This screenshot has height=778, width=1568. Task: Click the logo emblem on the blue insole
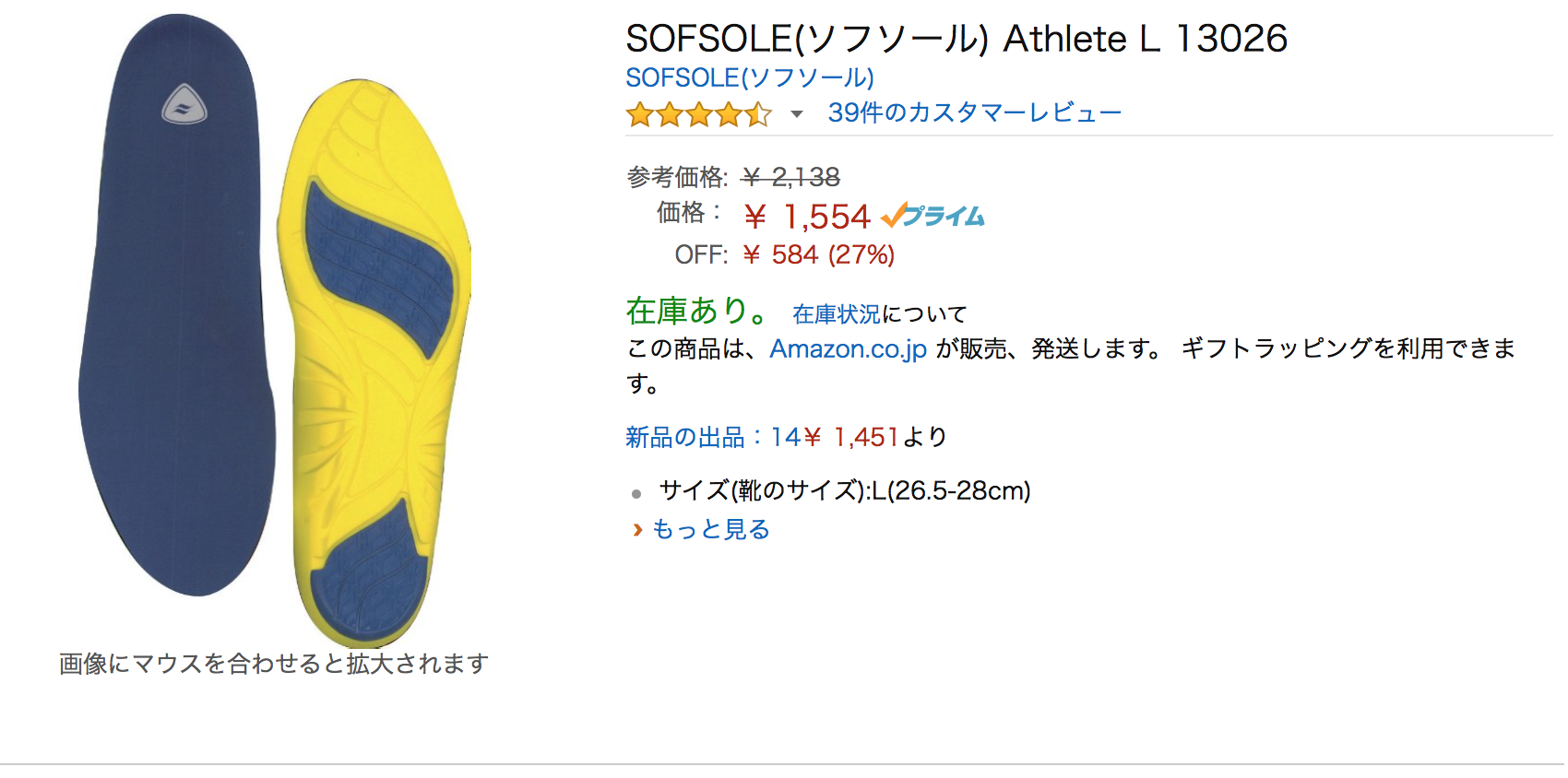tap(184, 105)
